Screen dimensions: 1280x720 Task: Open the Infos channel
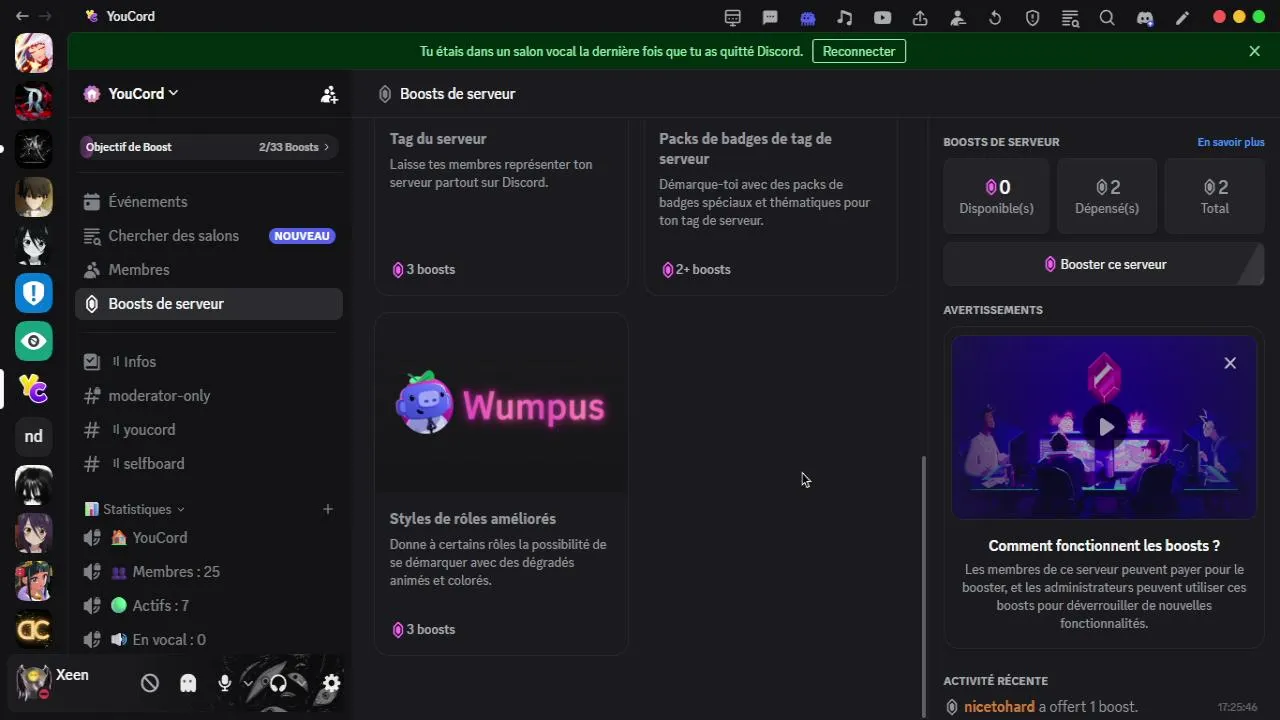click(x=209, y=362)
